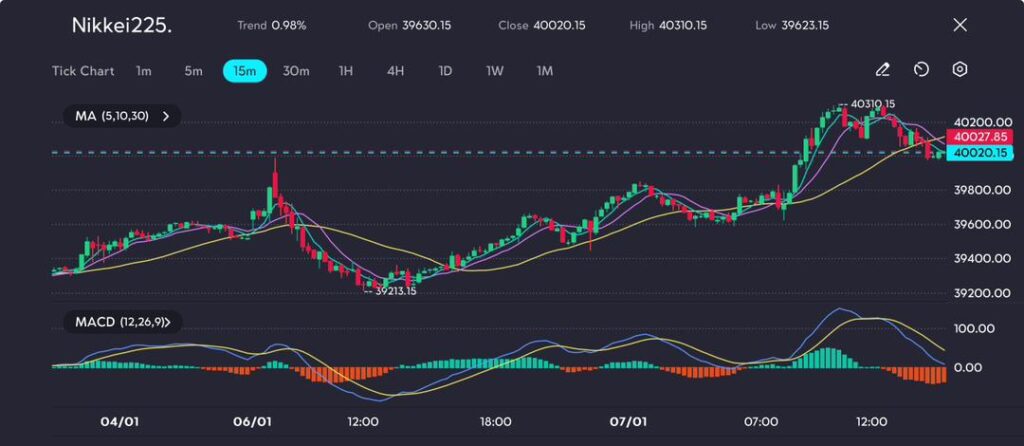The image size is (1024, 446).
Task: Select the pencil drawing tool icon
Action: [882, 70]
